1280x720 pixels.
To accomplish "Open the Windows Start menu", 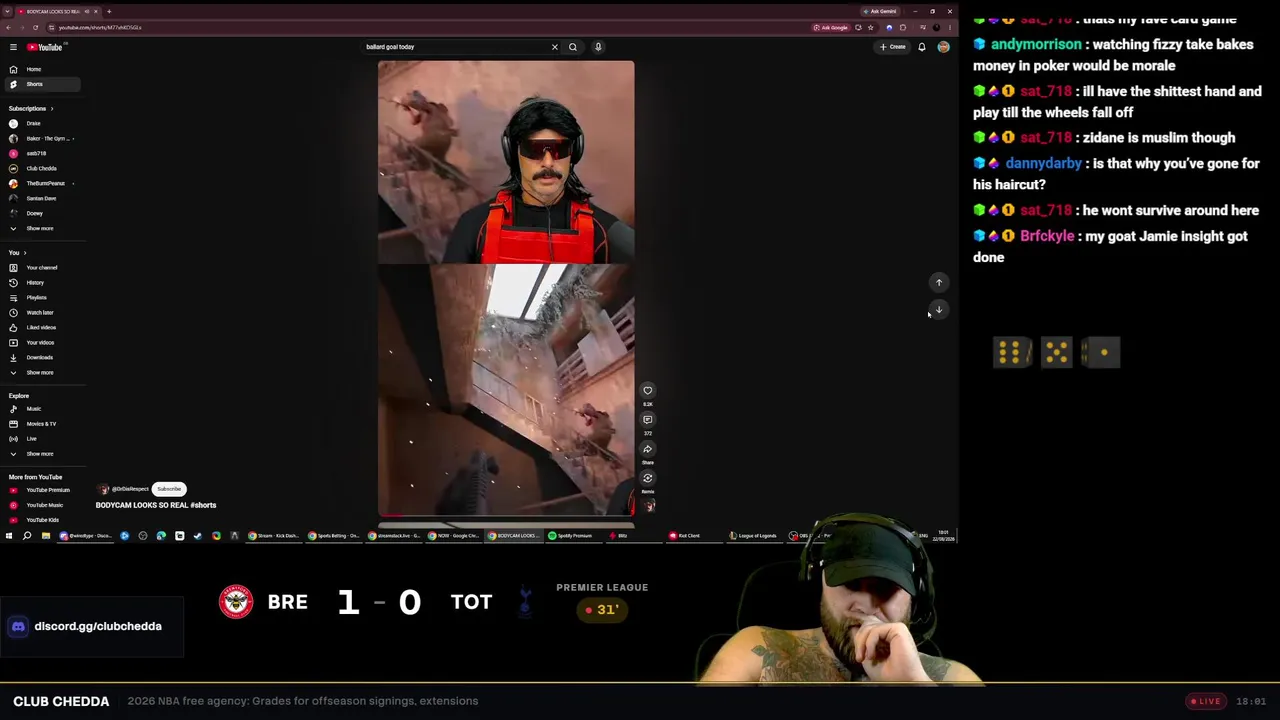I will tap(9, 536).
